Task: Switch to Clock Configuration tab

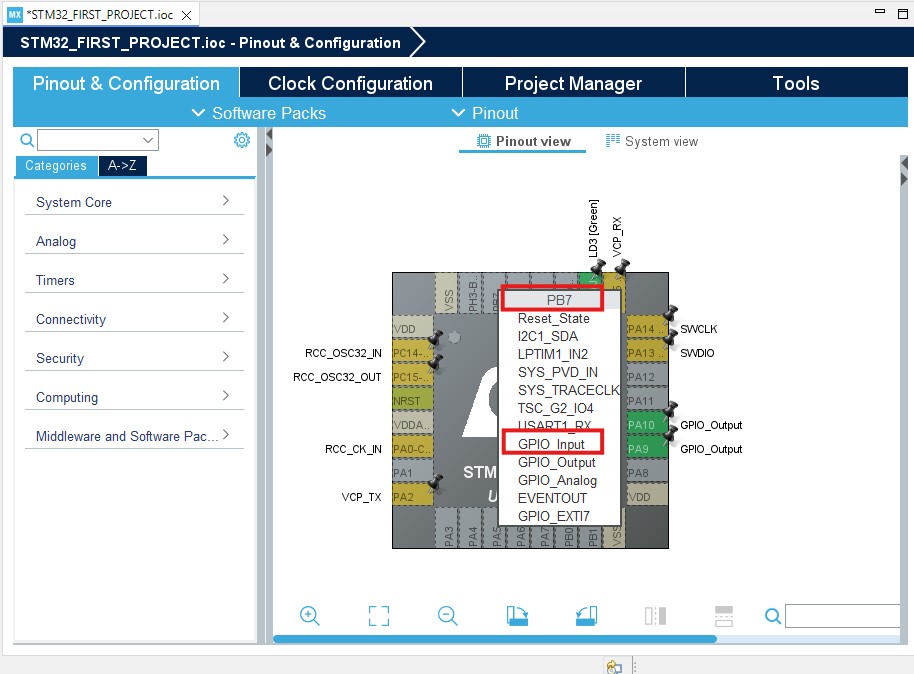Action: [350, 83]
